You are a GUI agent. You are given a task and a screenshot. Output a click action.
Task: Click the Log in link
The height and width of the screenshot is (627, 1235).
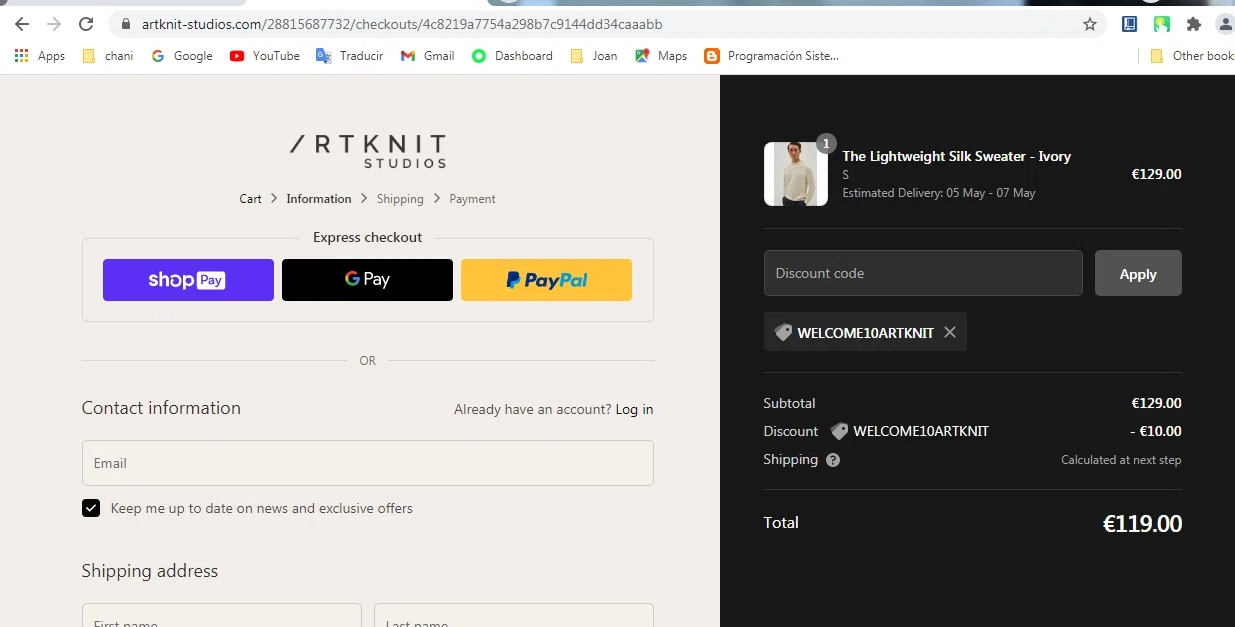pos(634,409)
